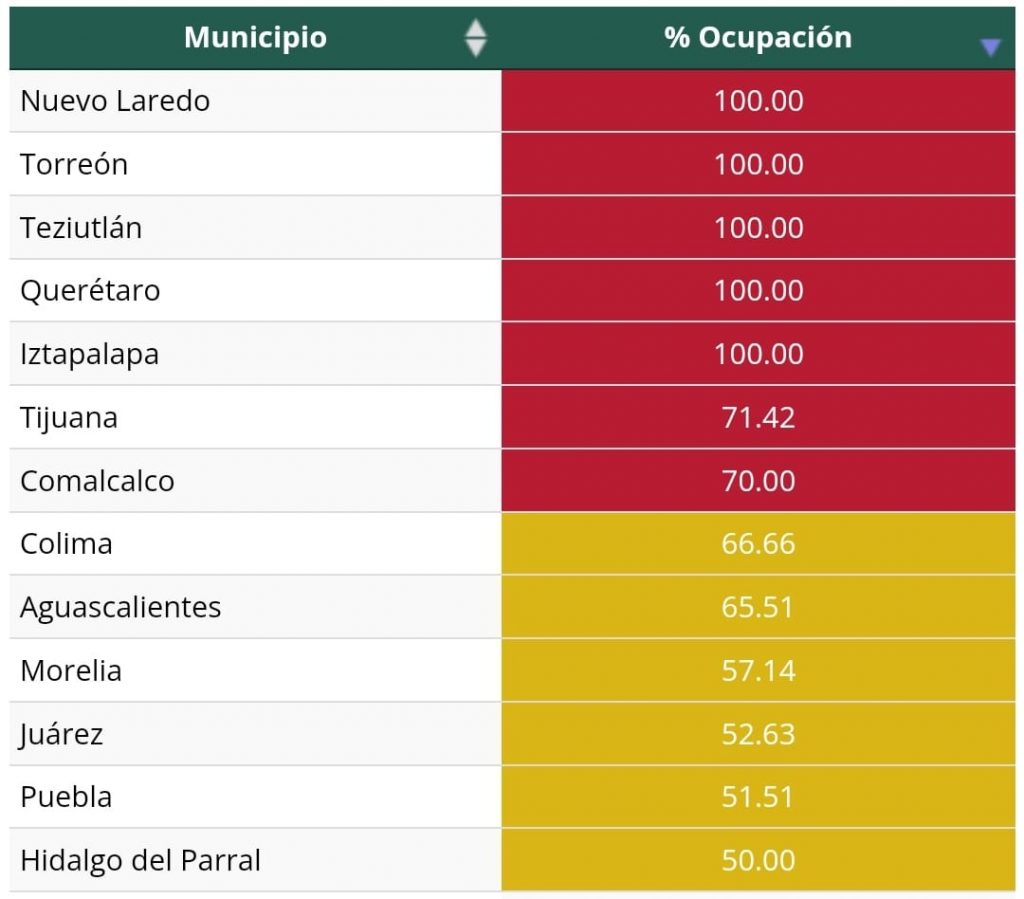Select the descending sort indicator on % Ocupación

(989, 46)
